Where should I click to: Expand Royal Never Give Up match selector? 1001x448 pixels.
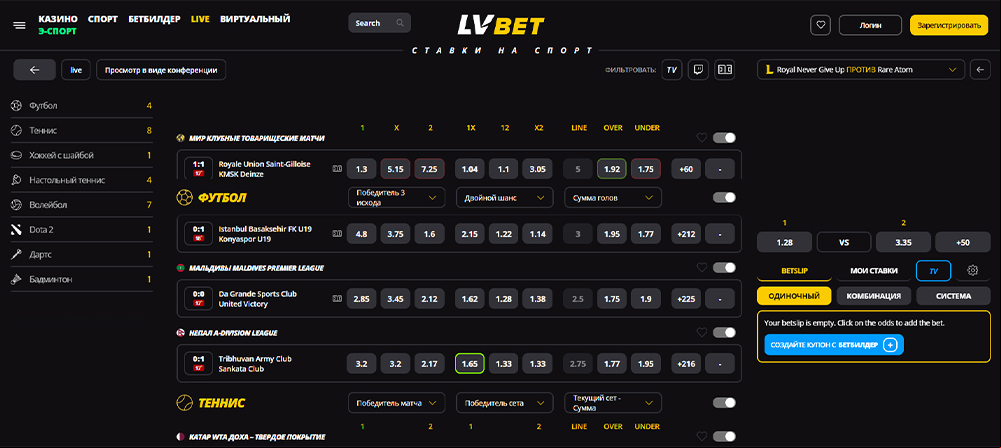click(x=861, y=70)
